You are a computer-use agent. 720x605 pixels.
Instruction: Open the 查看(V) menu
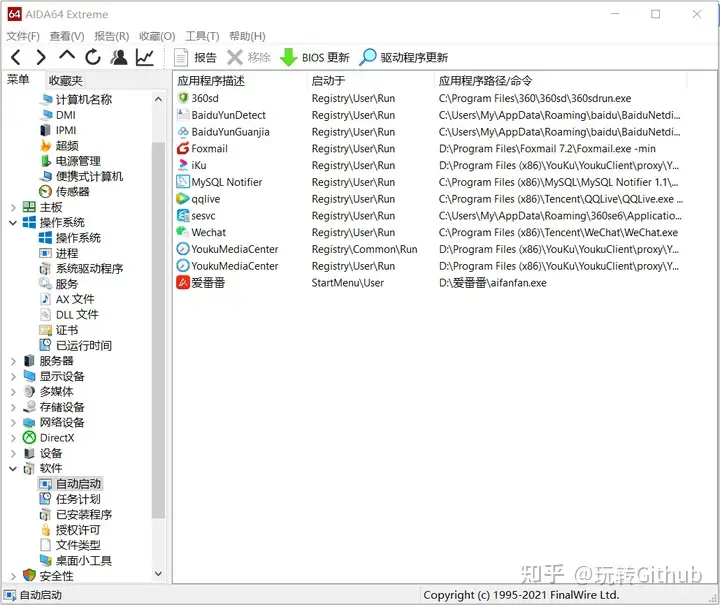pyautogui.click(x=67, y=36)
